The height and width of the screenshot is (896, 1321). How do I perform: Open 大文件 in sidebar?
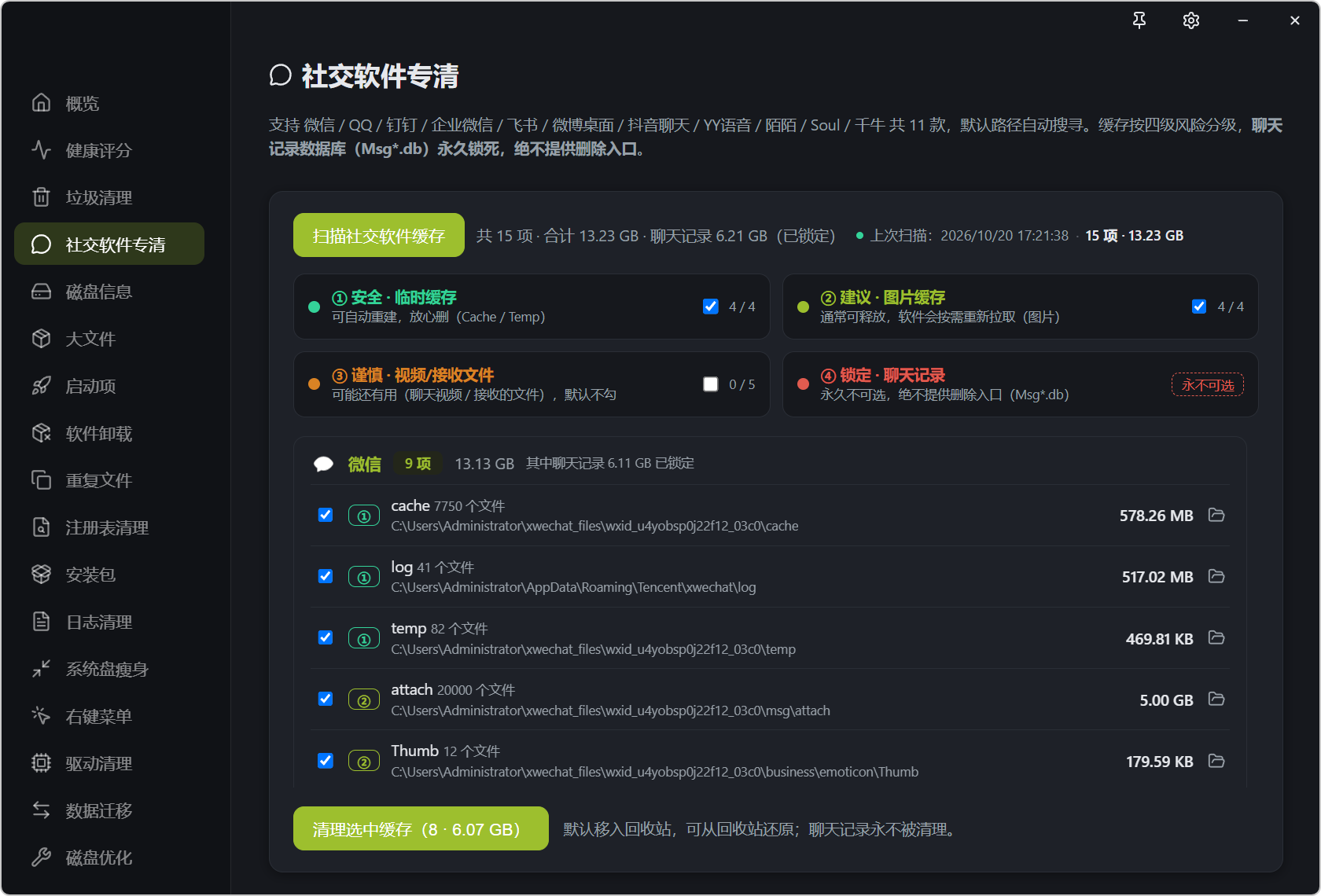click(x=109, y=339)
